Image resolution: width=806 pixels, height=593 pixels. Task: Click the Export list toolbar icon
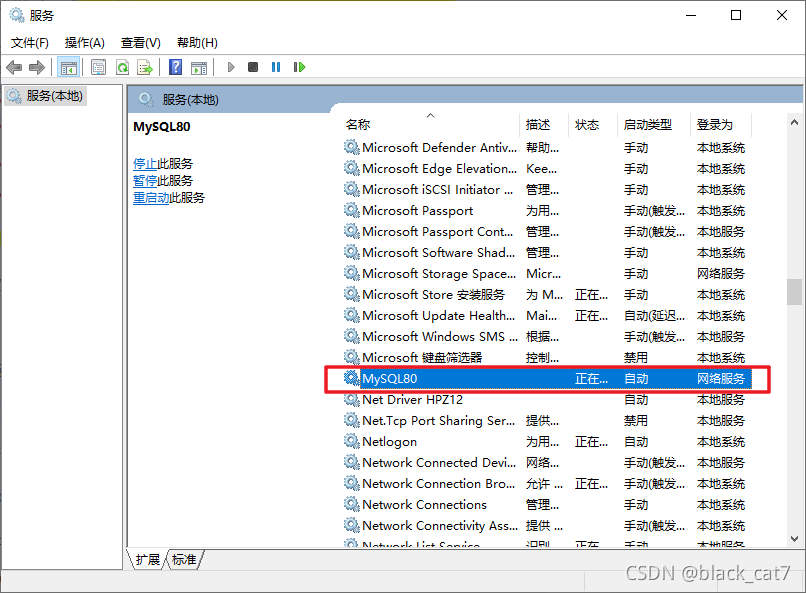(145, 67)
